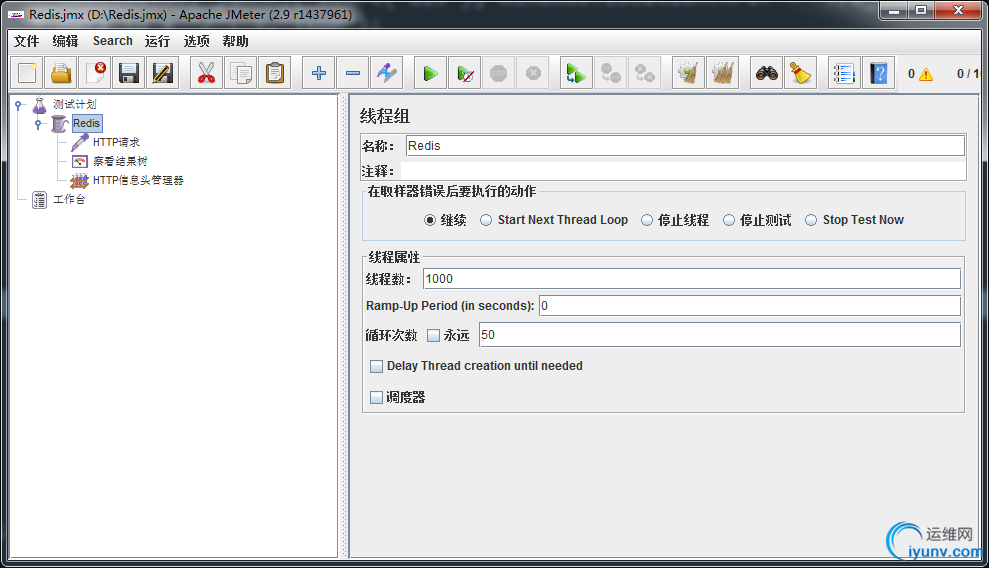The width and height of the screenshot is (989, 568).
Task: Reset search with the yellow brush icon
Action: coord(801,73)
